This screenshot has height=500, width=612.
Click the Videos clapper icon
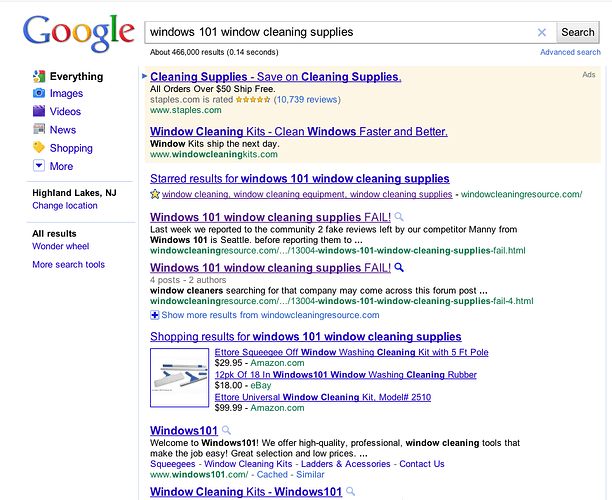pos(39,111)
